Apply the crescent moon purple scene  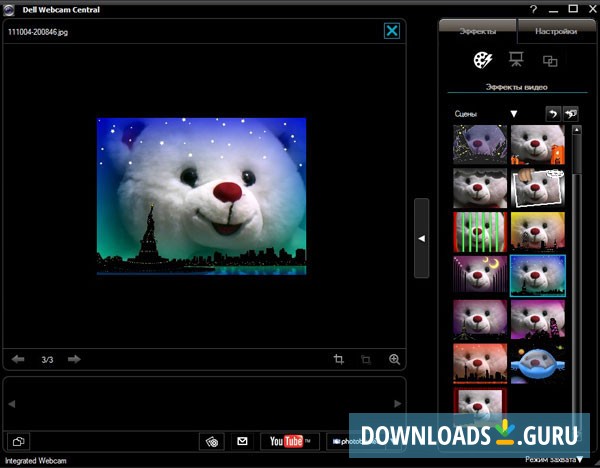coord(480,276)
